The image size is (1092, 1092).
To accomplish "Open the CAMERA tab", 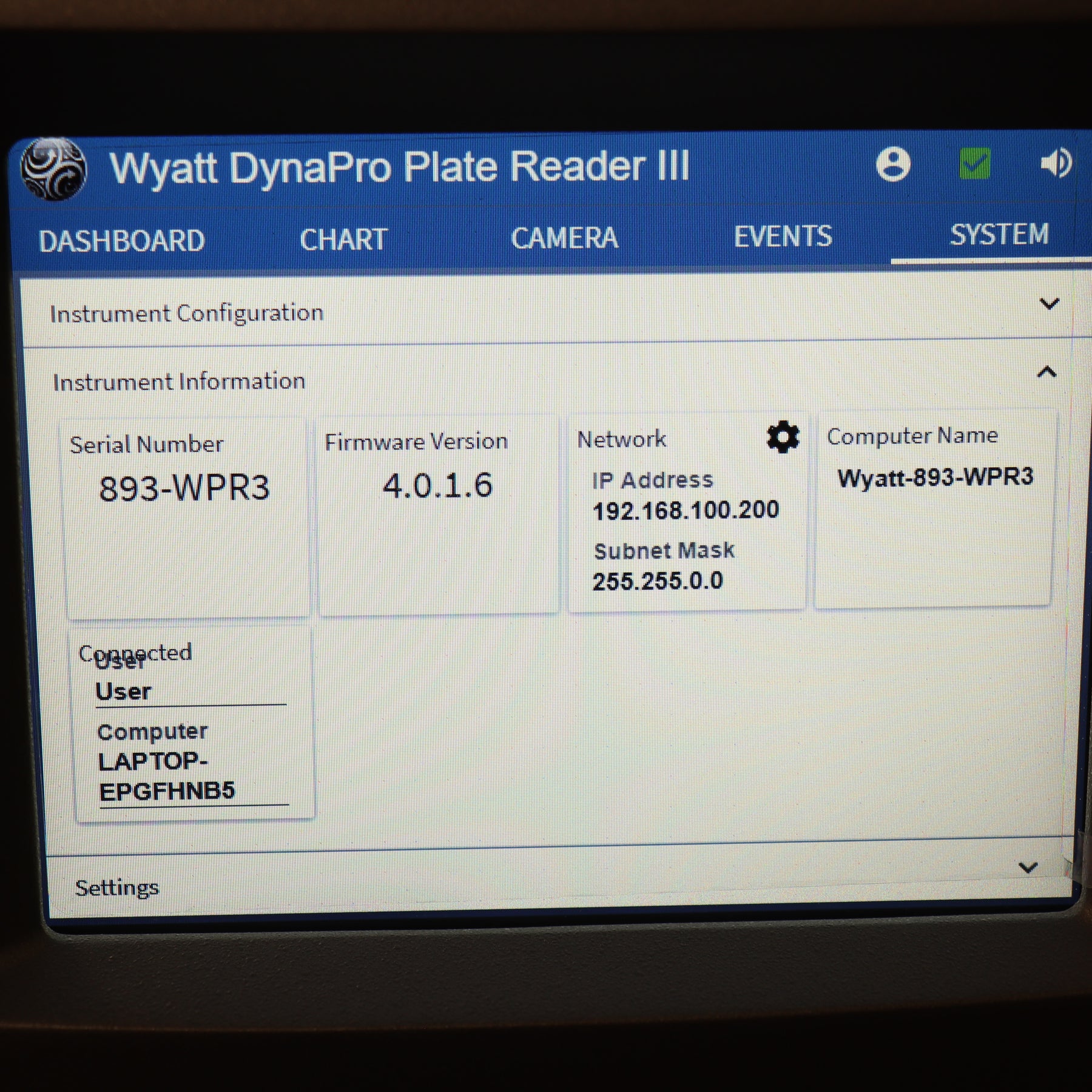I will 565,237.
